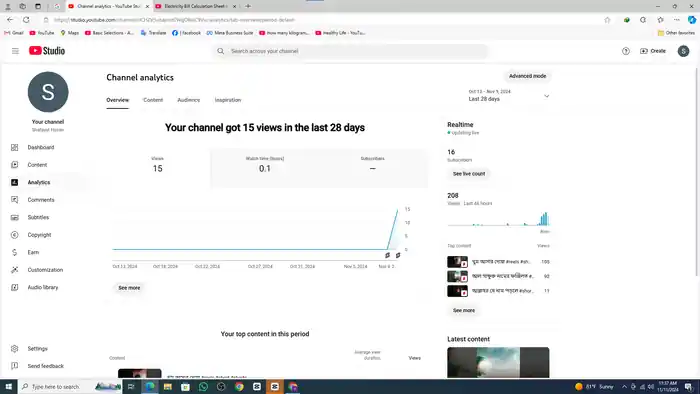The width and height of the screenshot is (700, 394).
Task: Open the Copilot icon in browser toolbar
Action: tap(692, 20)
